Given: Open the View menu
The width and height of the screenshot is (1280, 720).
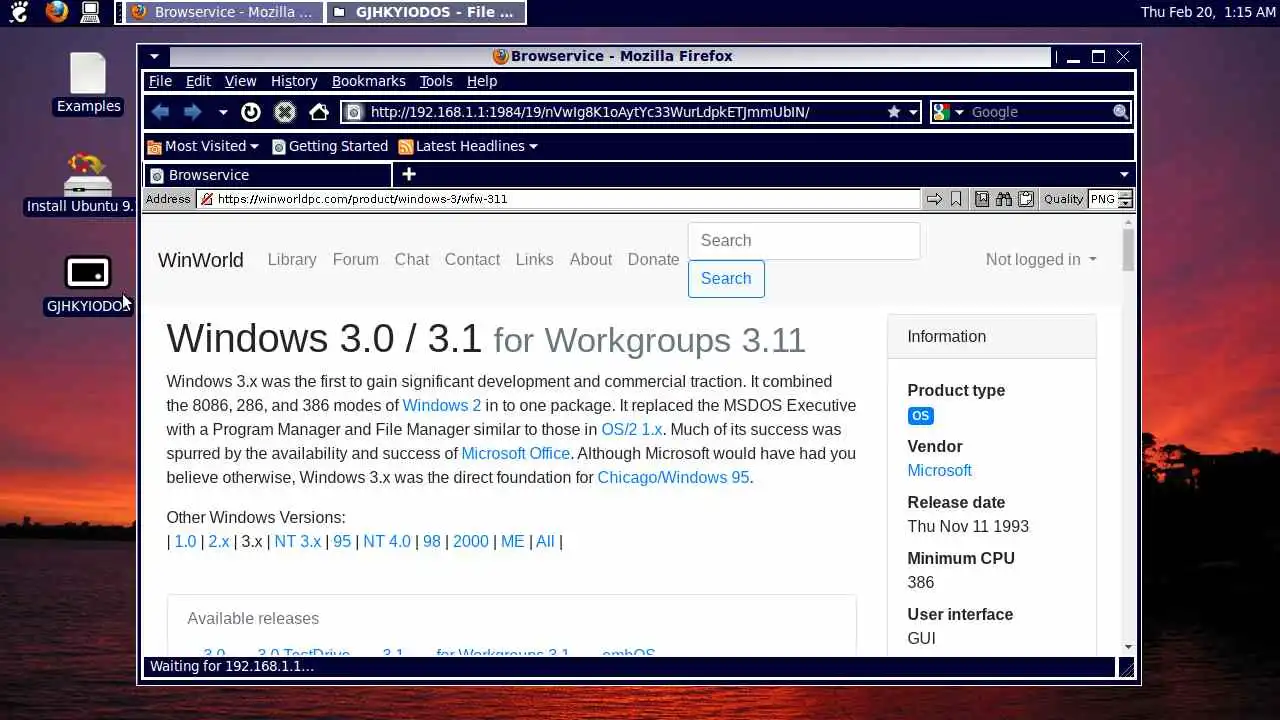Looking at the screenshot, I should pos(240,81).
